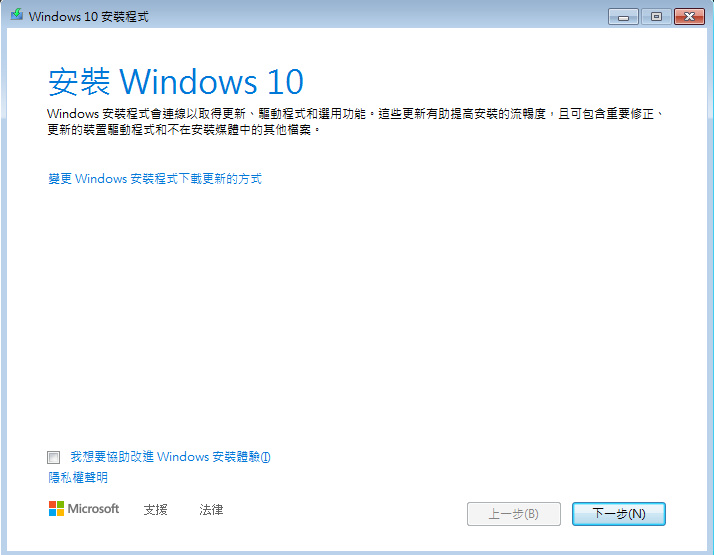Click the Microsoft logo
Viewport: 714px width, 555px height.
pos(84,509)
